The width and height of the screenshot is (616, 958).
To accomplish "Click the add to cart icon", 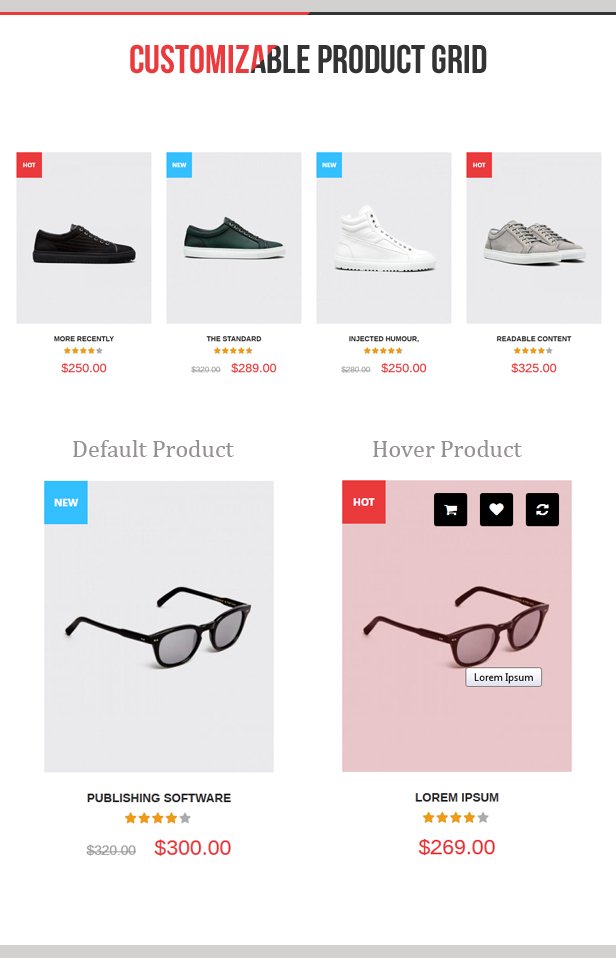I will (450, 510).
